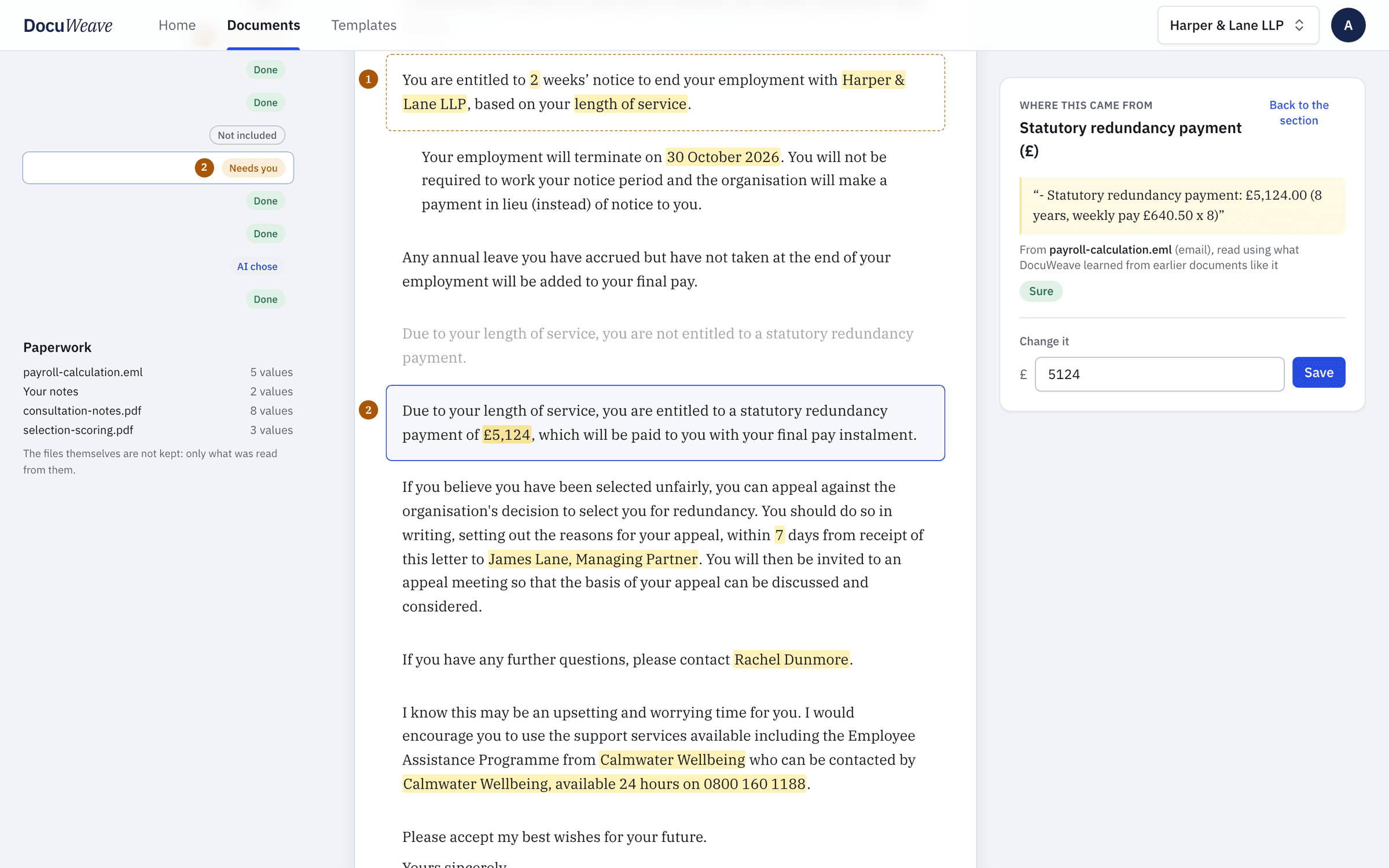Open the Templates tab
This screenshot has width=1389, height=868.
pyautogui.click(x=363, y=25)
